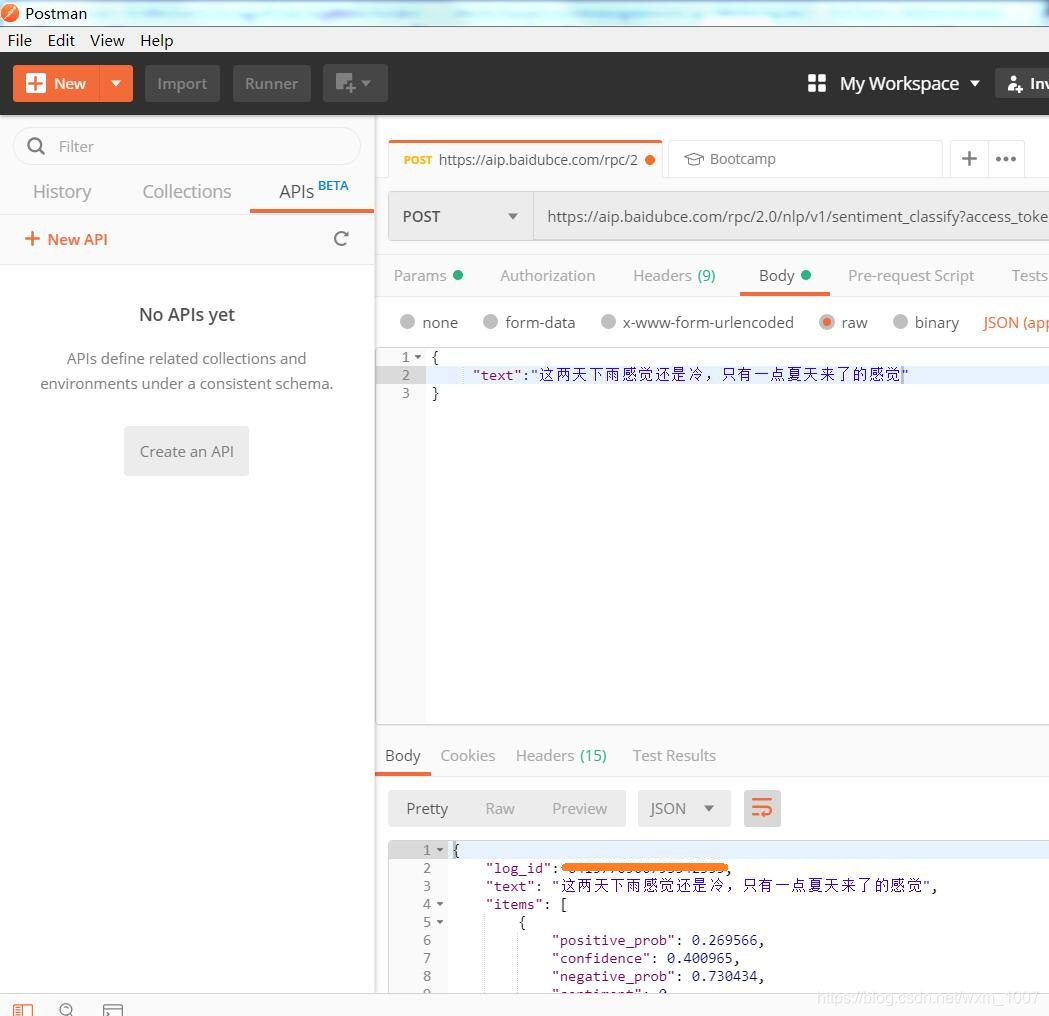Open the Postman console icon

click(113, 1009)
